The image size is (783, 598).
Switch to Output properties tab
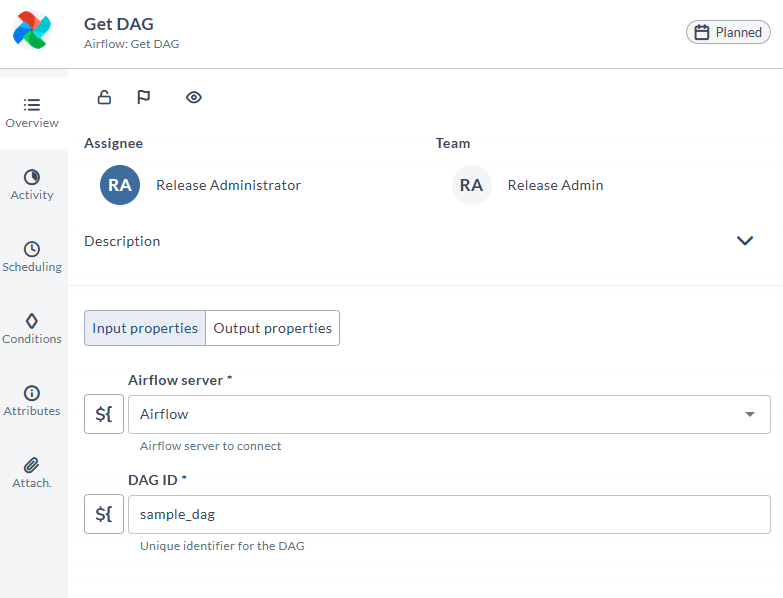pos(273,328)
